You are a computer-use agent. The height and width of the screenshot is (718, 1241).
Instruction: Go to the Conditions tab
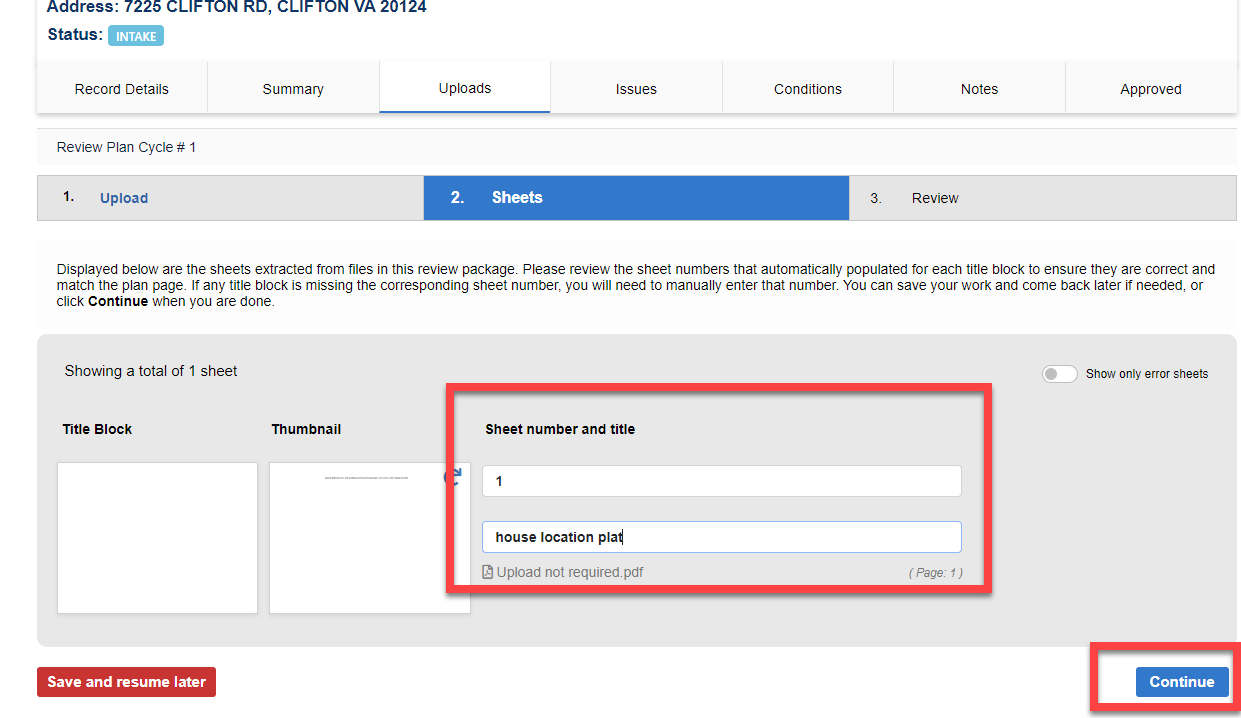[808, 88]
